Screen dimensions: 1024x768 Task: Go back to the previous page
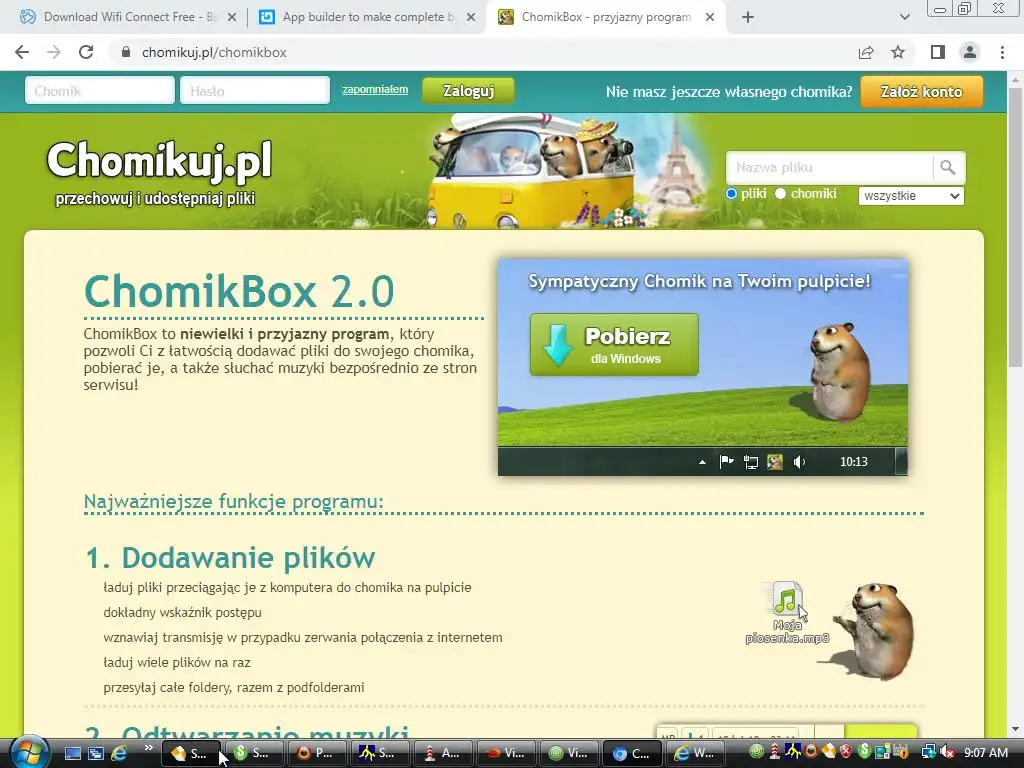pyautogui.click(x=22, y=52)
